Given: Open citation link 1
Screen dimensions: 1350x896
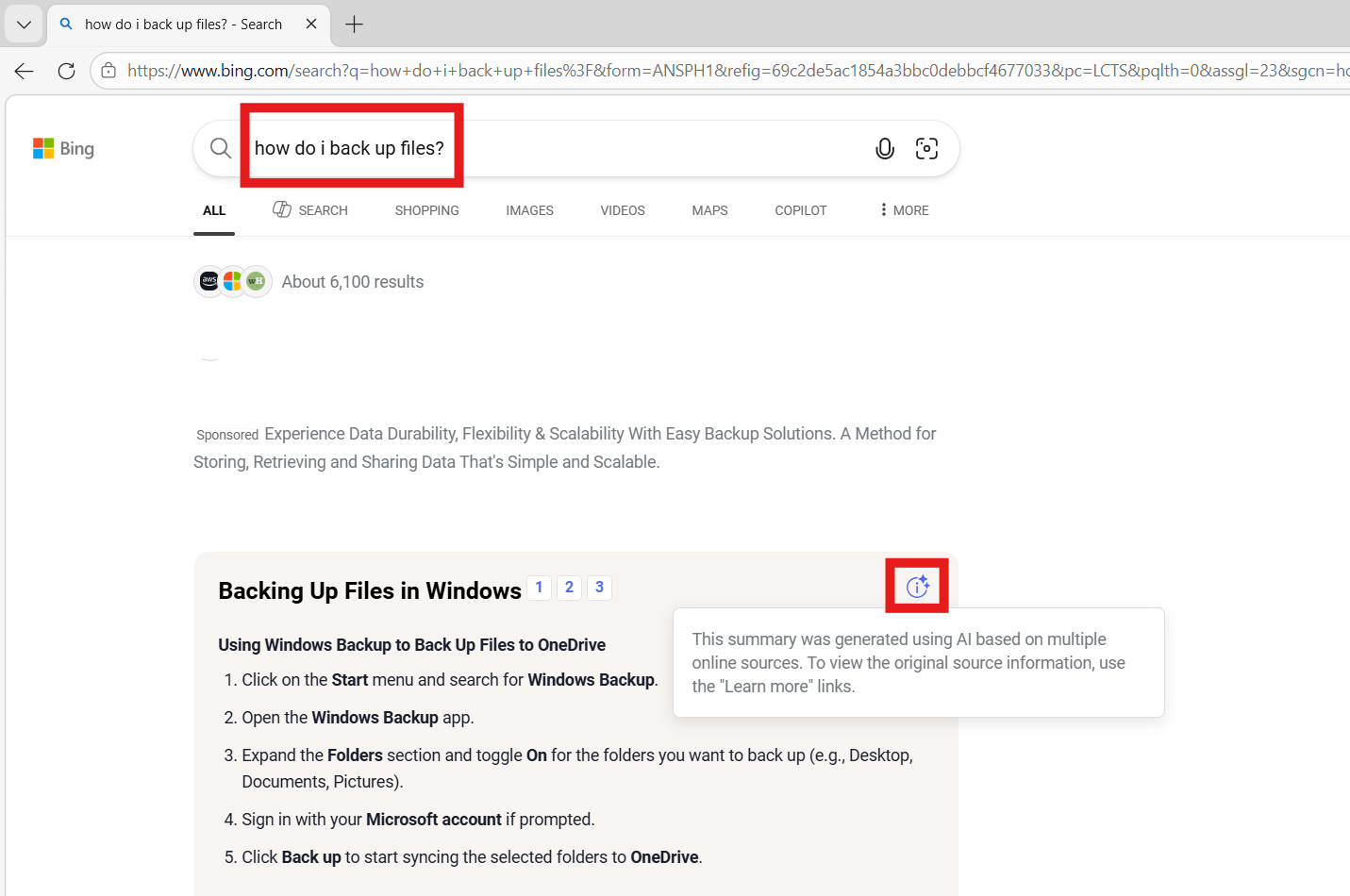Looking at the screenshot, I should coord(539,587).
